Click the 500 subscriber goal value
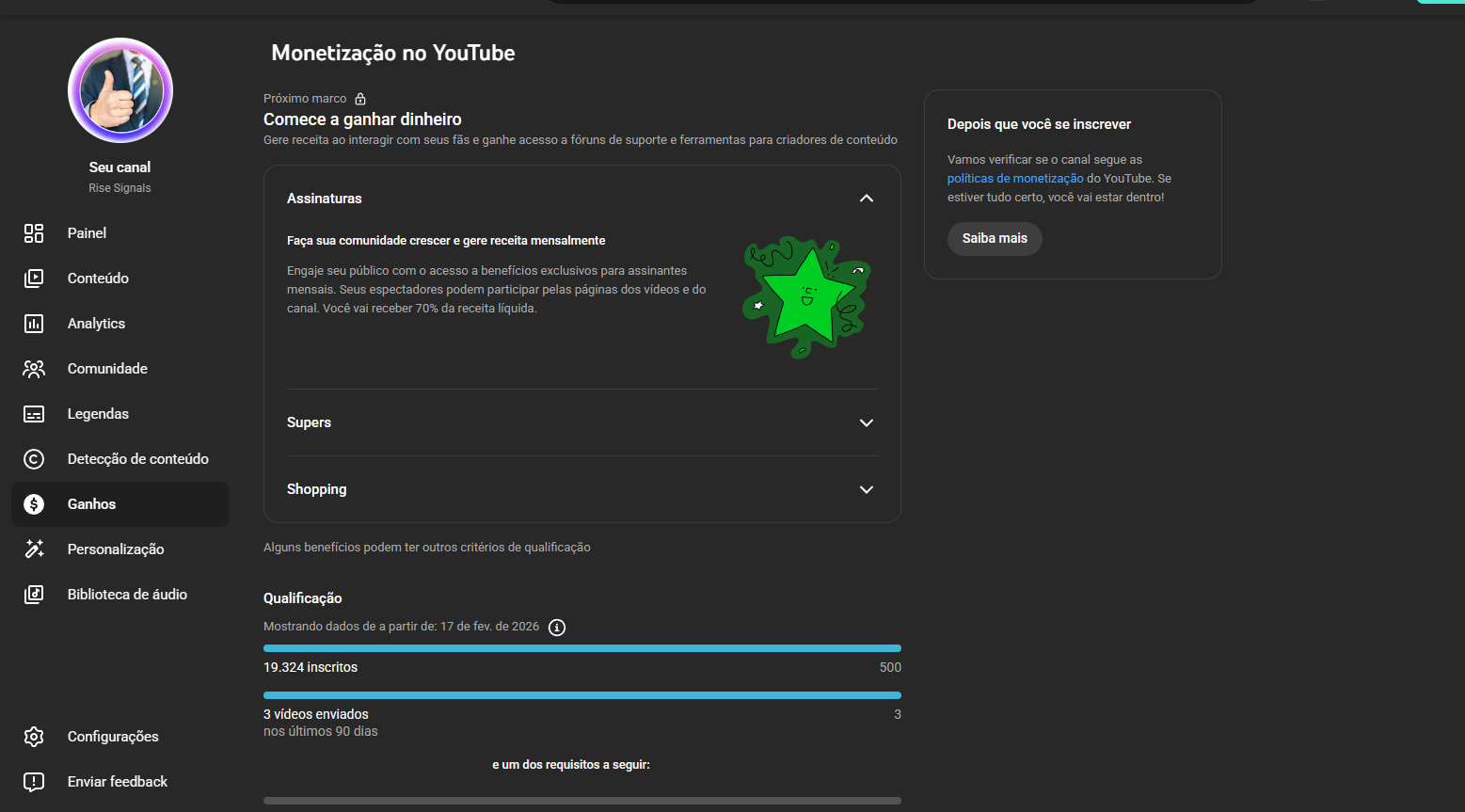1465x812 pixels. point(890,667)
